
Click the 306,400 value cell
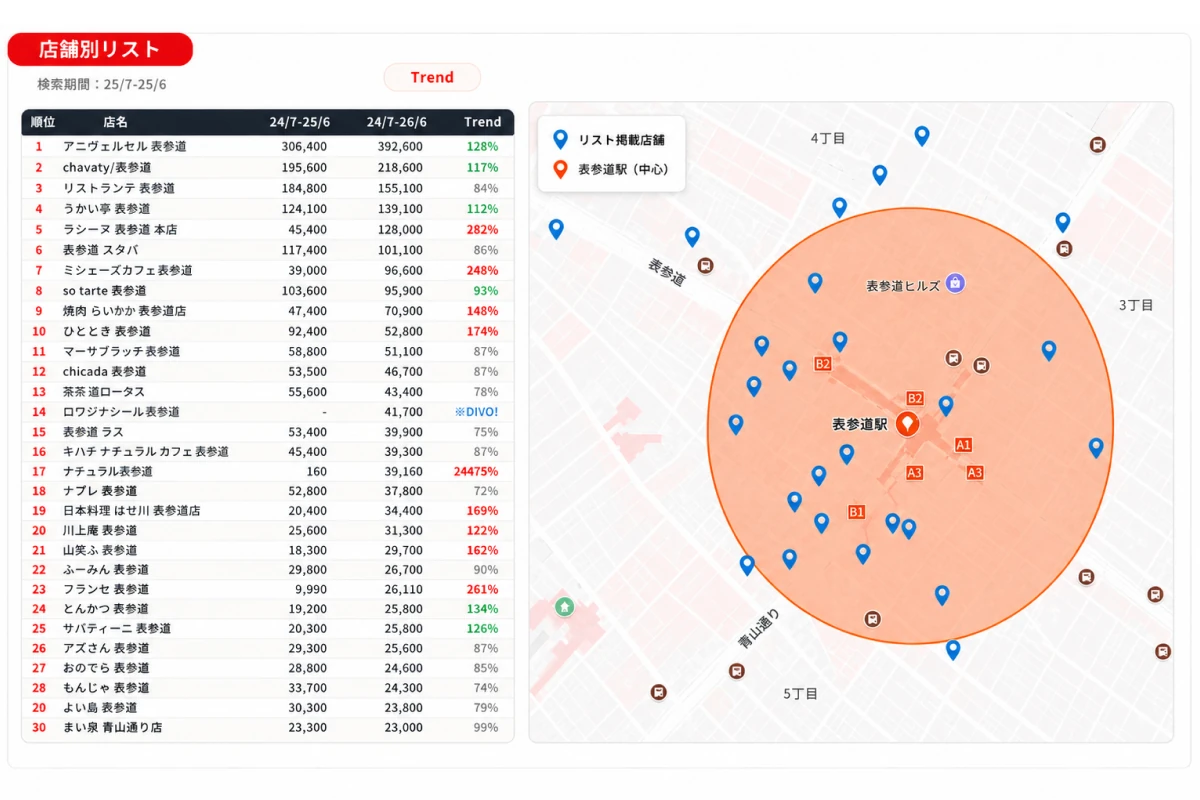304,146
